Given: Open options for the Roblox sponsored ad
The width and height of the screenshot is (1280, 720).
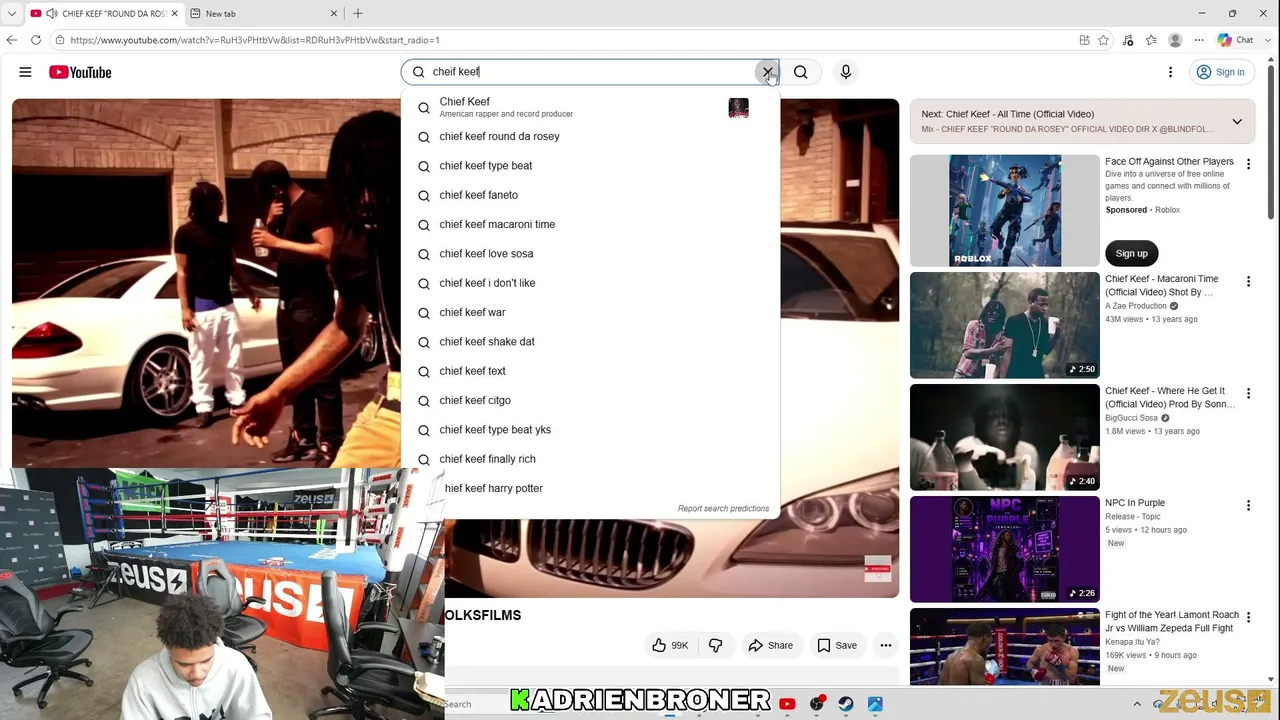Looking at the screenshot, I should [1248, 164].
